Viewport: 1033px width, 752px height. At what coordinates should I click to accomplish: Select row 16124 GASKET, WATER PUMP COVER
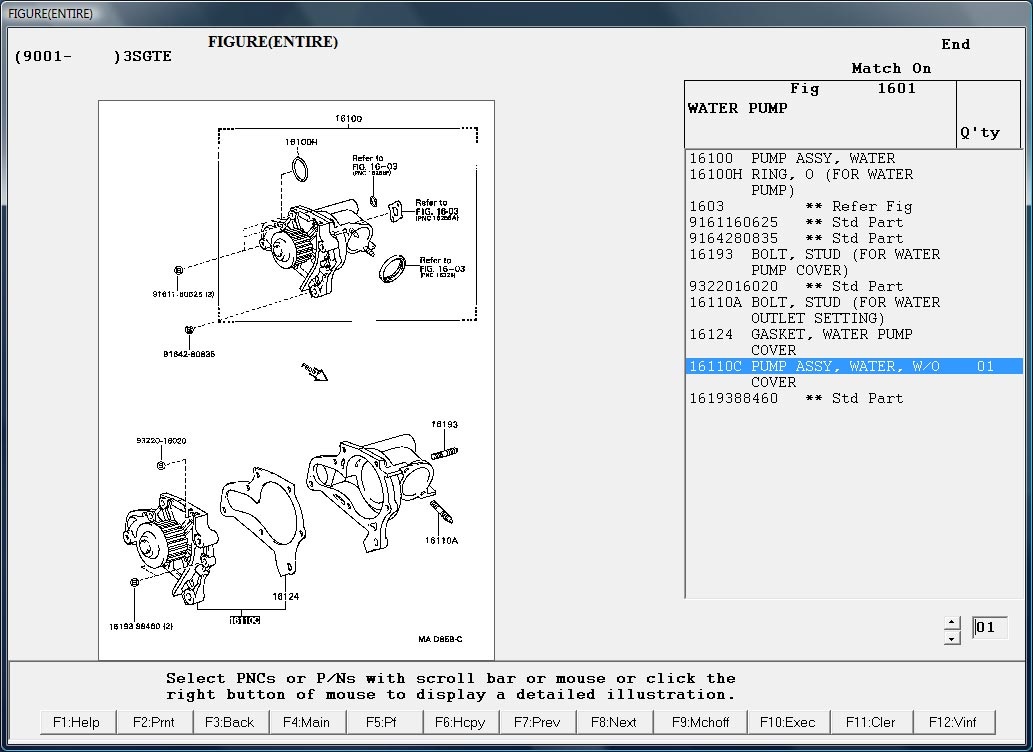854,342
